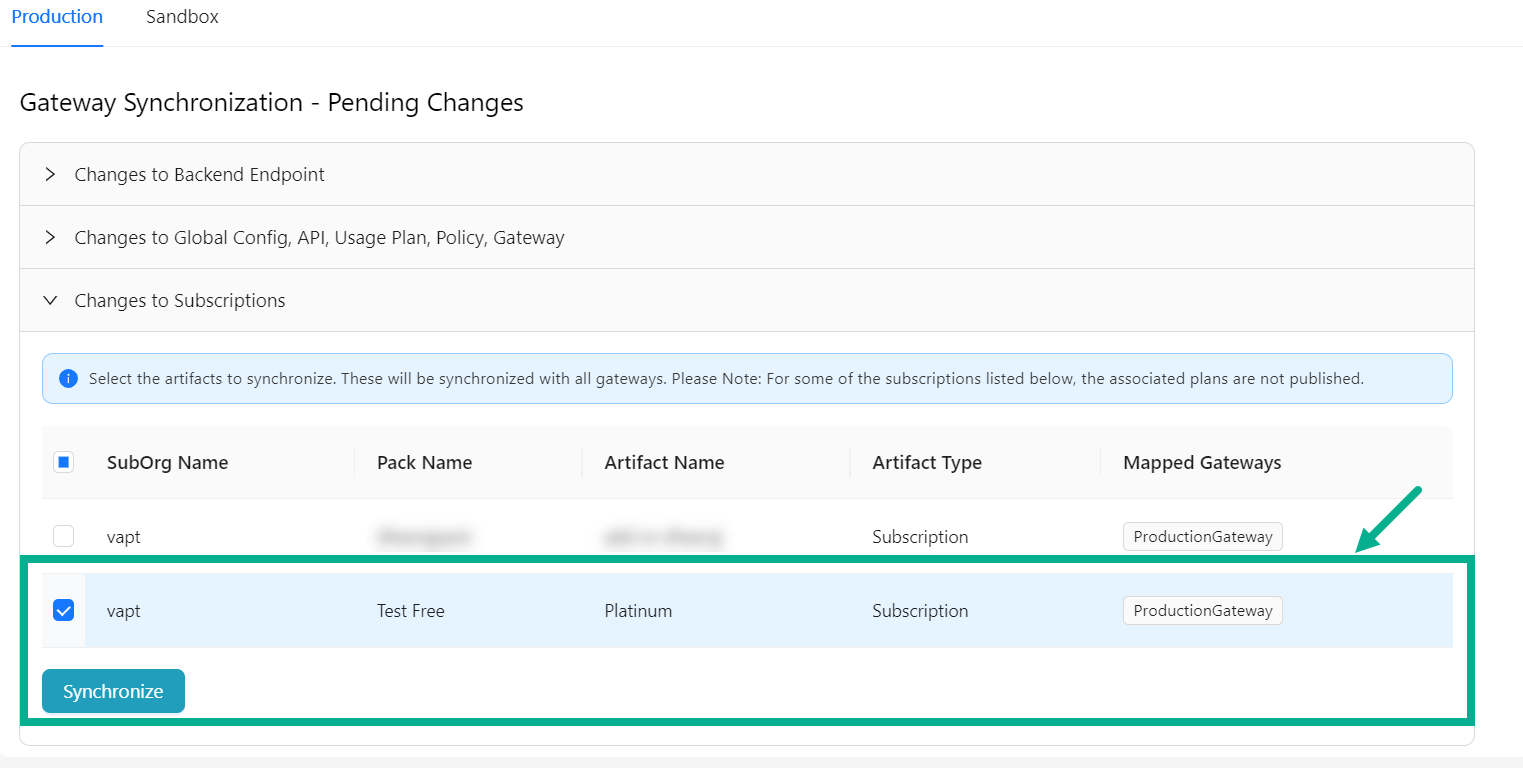Toggle the select-all checkbox in table header
Screen dimensions: 1523x768
coord(63,462)
